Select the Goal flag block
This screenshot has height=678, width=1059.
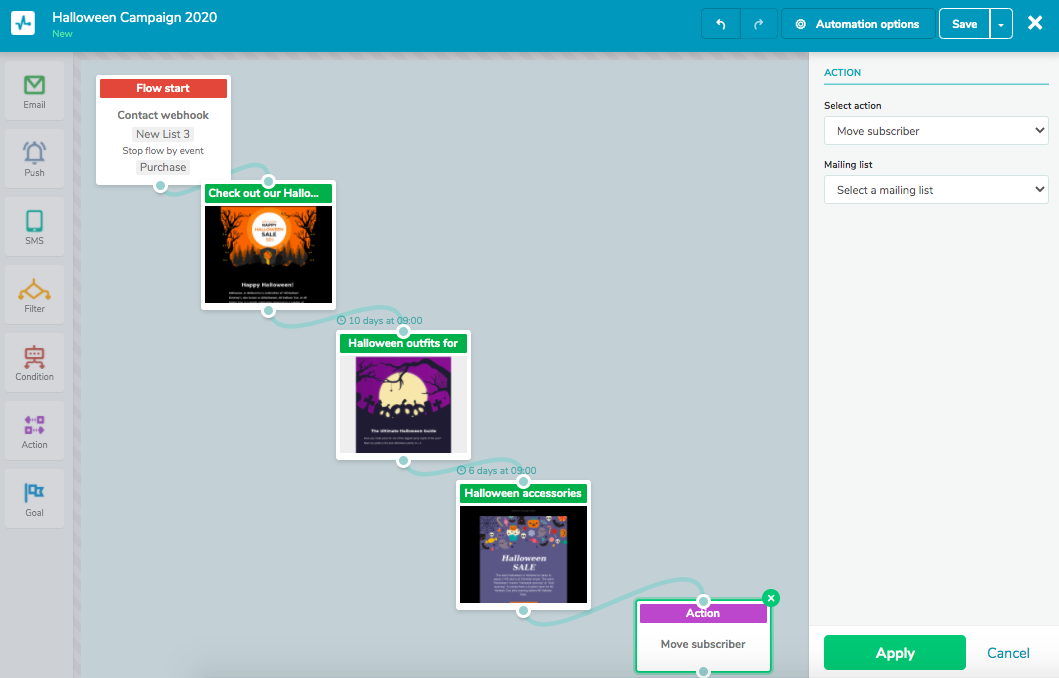pyautogui.click(x=35, y=498)
